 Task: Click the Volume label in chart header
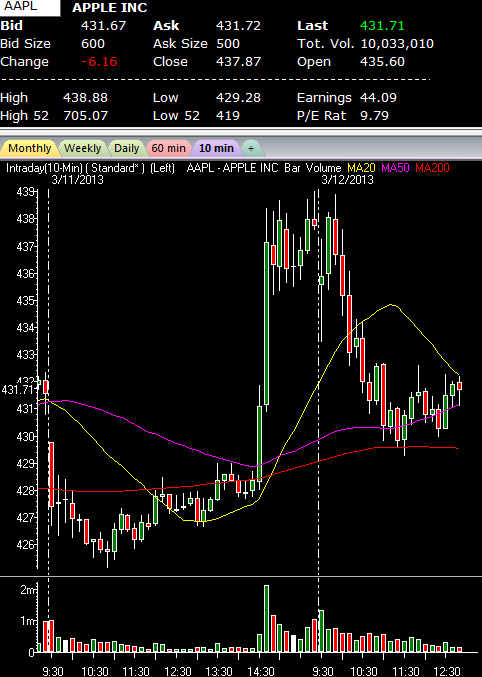tap(324, 168)
